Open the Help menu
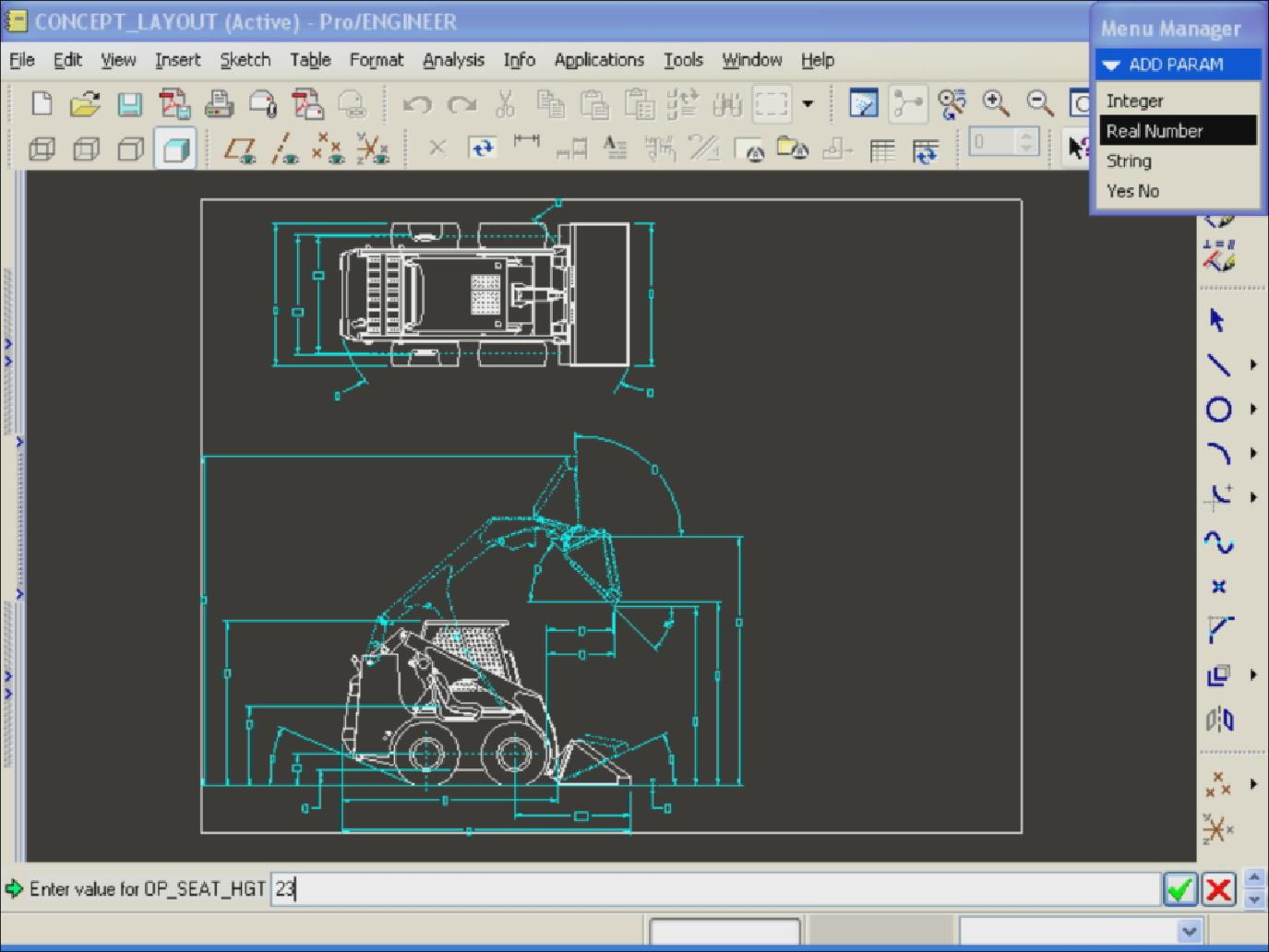Image resolution: width=1269 pixels, height=952 pixels. pos(818,60)
